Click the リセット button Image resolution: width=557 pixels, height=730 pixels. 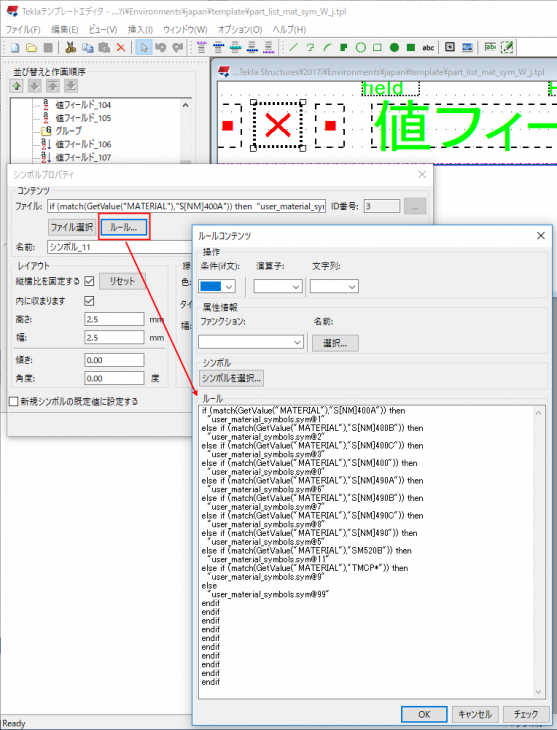(122, 281)
